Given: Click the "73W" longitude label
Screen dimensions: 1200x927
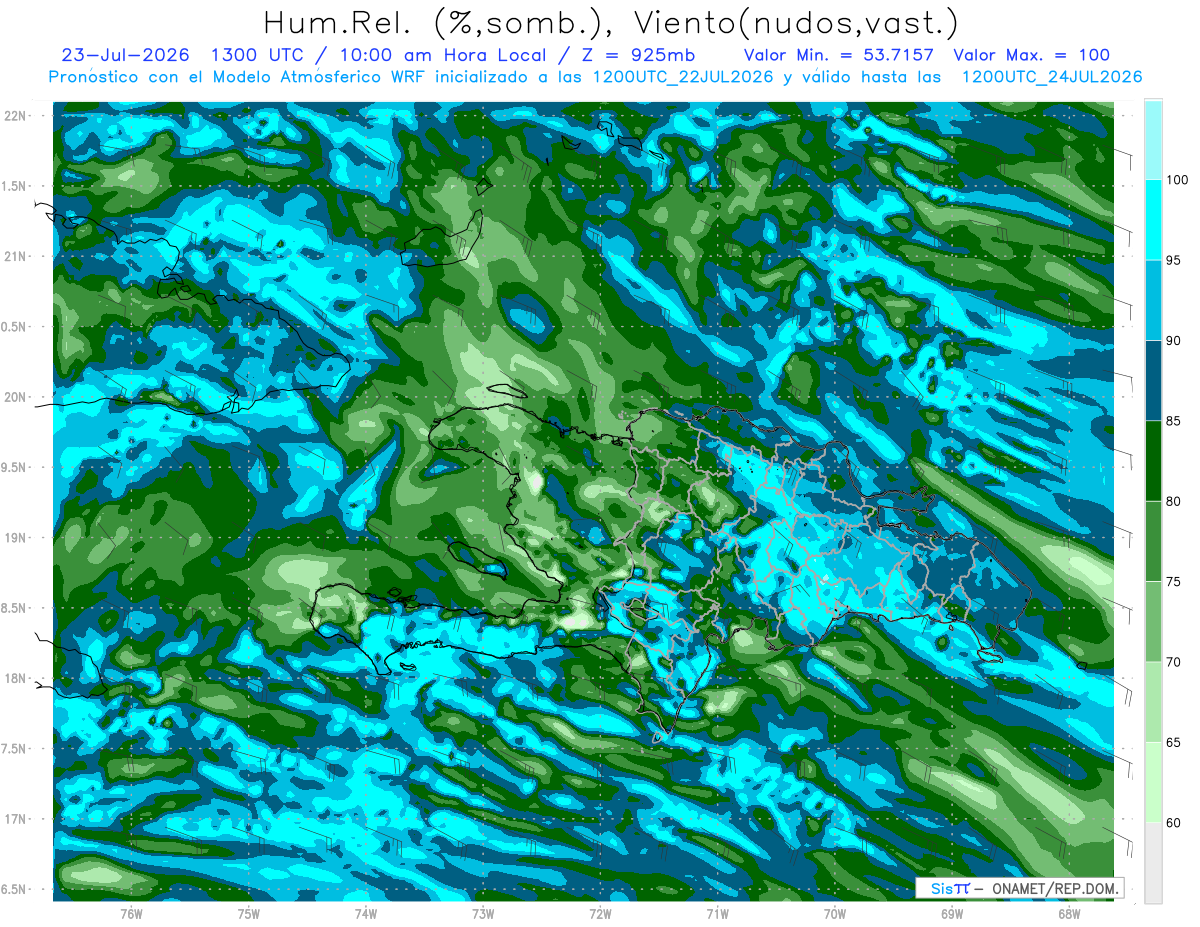Looking at the screenshot, I should coord(483,914).
